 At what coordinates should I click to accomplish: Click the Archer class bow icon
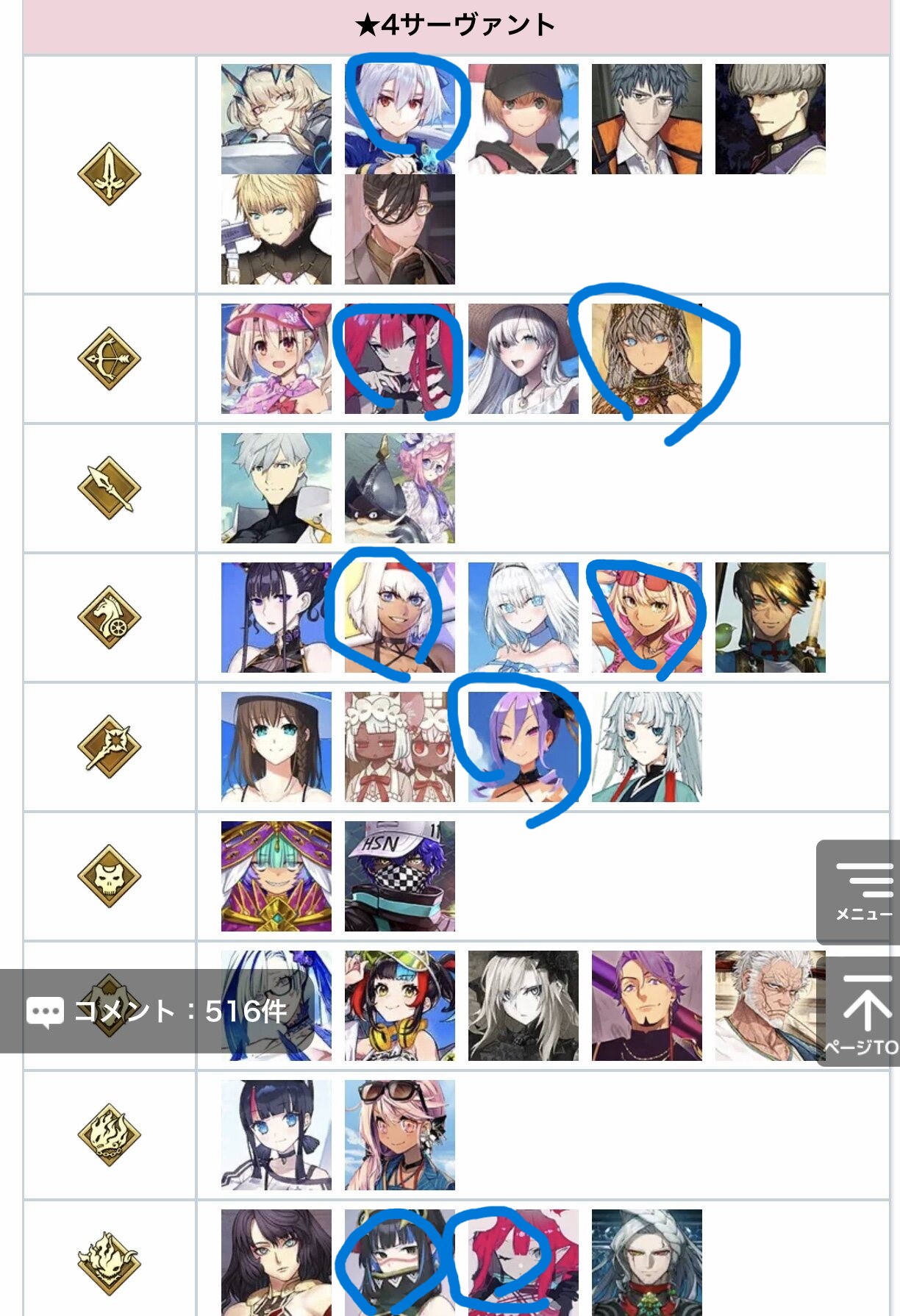click(109, 359)
